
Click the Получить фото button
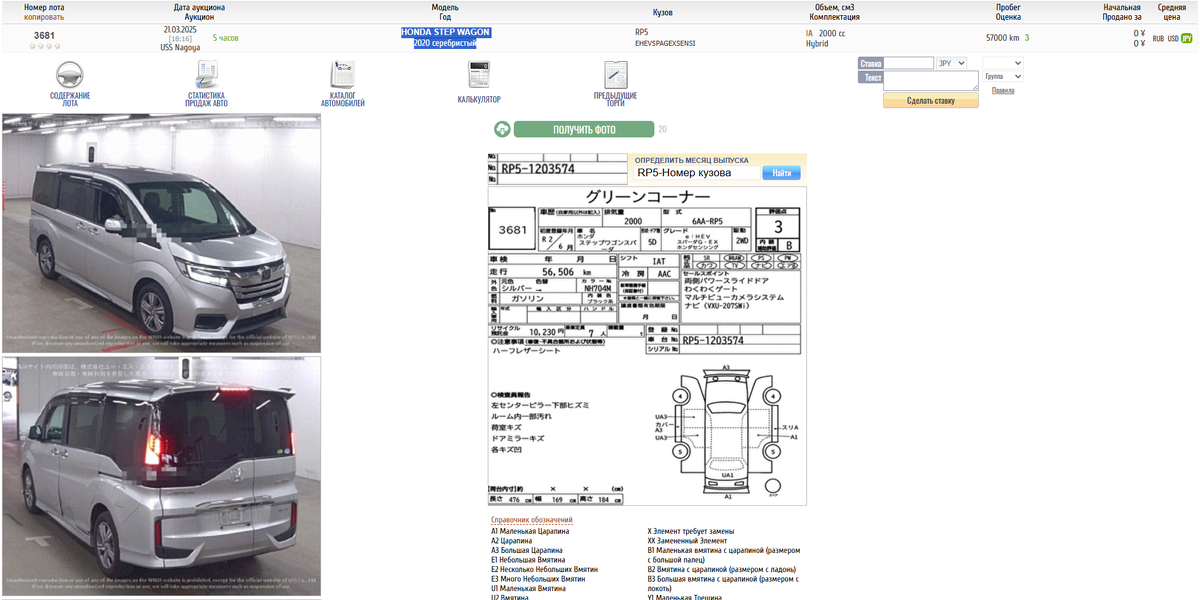584,129
